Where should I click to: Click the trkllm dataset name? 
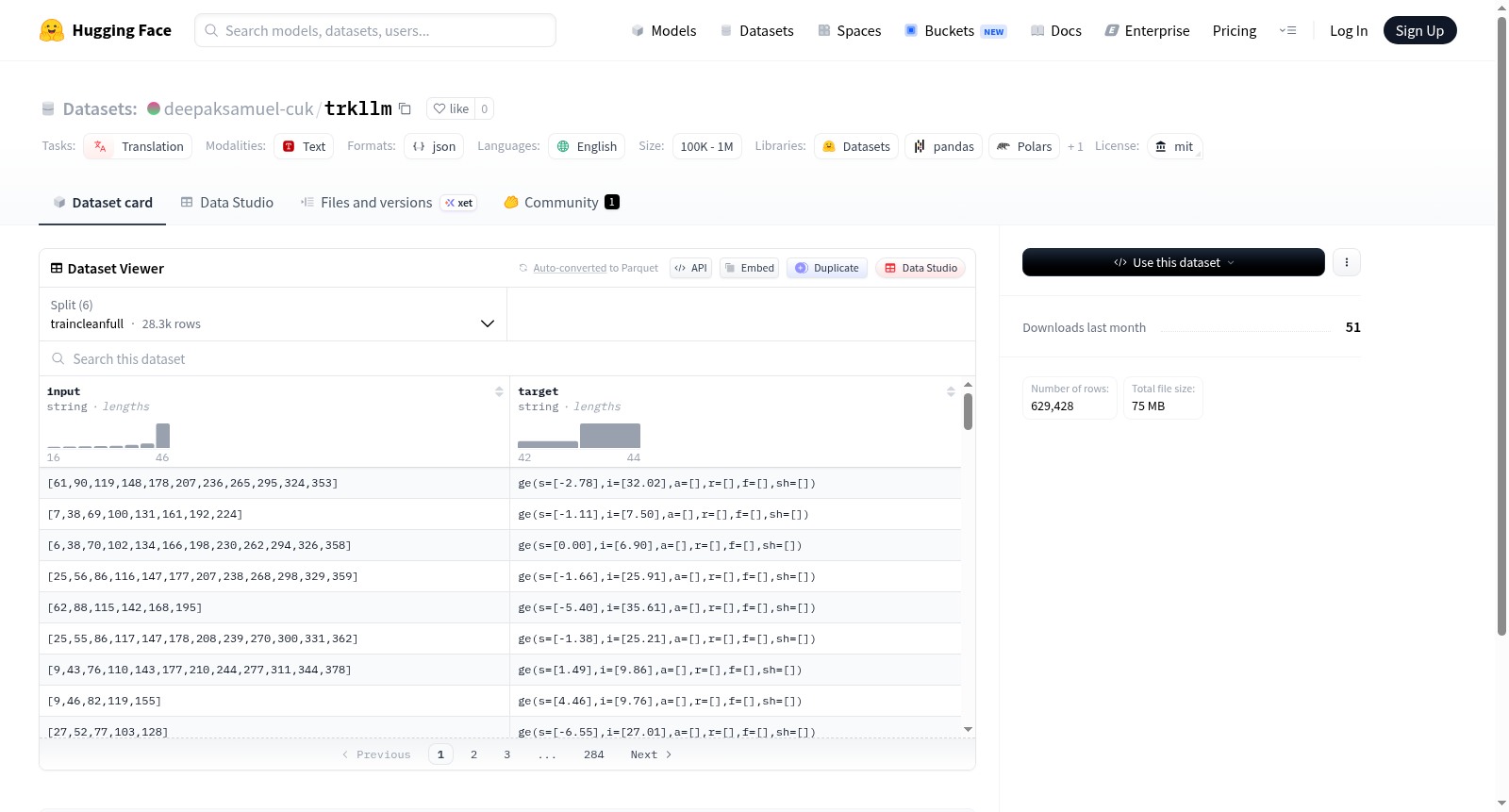tap(358, 108)
